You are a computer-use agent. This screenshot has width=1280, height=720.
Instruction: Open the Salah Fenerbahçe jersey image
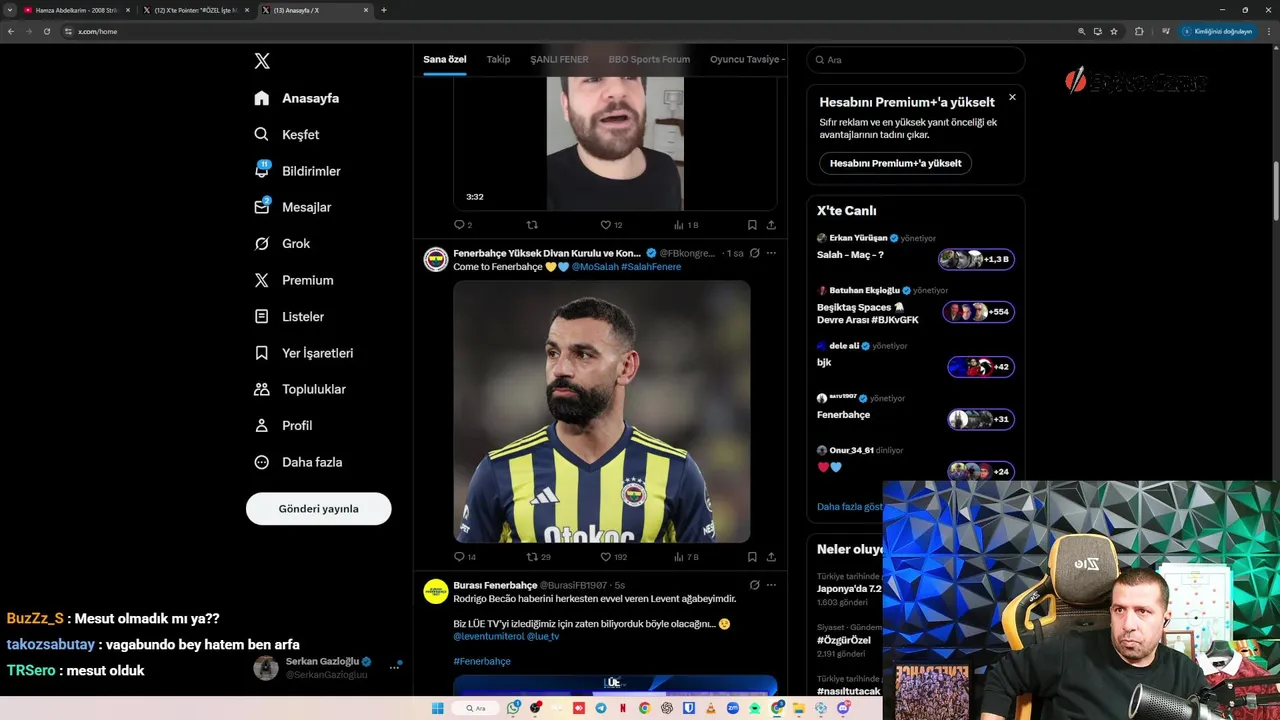pos(602,411)
